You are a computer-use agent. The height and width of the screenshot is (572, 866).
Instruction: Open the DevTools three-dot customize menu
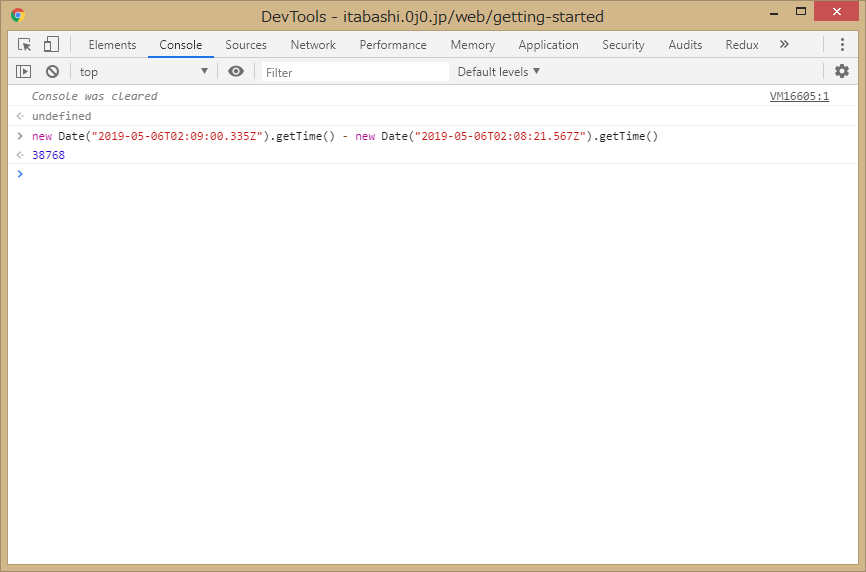[842, 45]
